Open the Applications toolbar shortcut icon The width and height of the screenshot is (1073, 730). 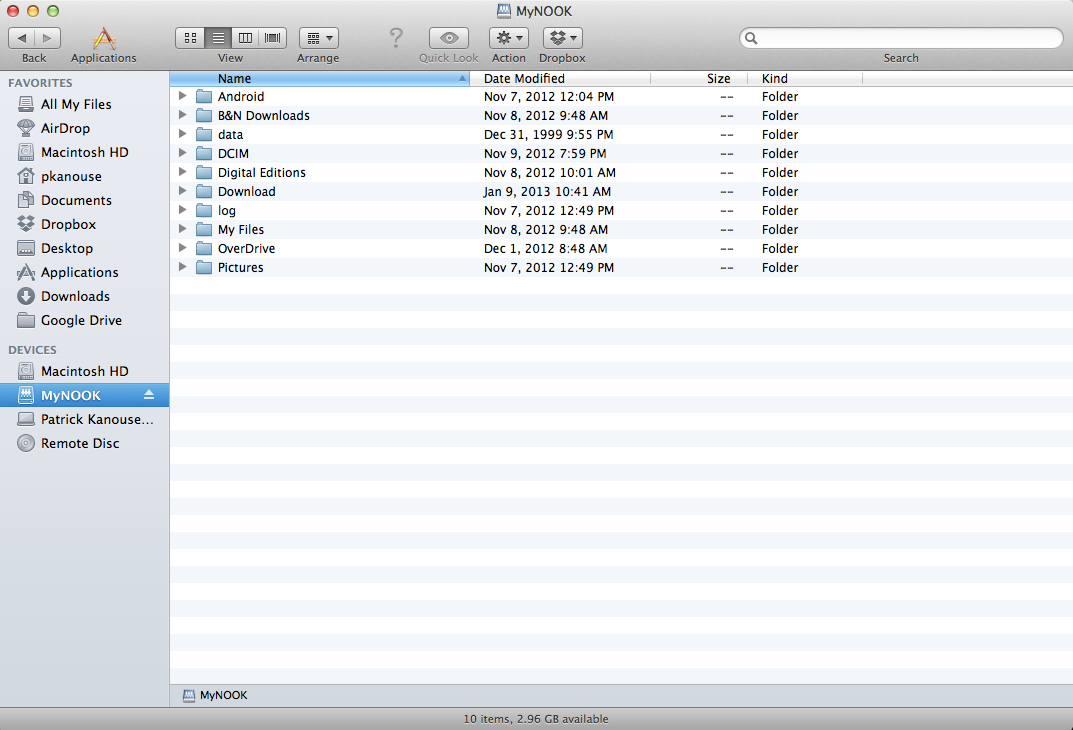tap(104, 38)
